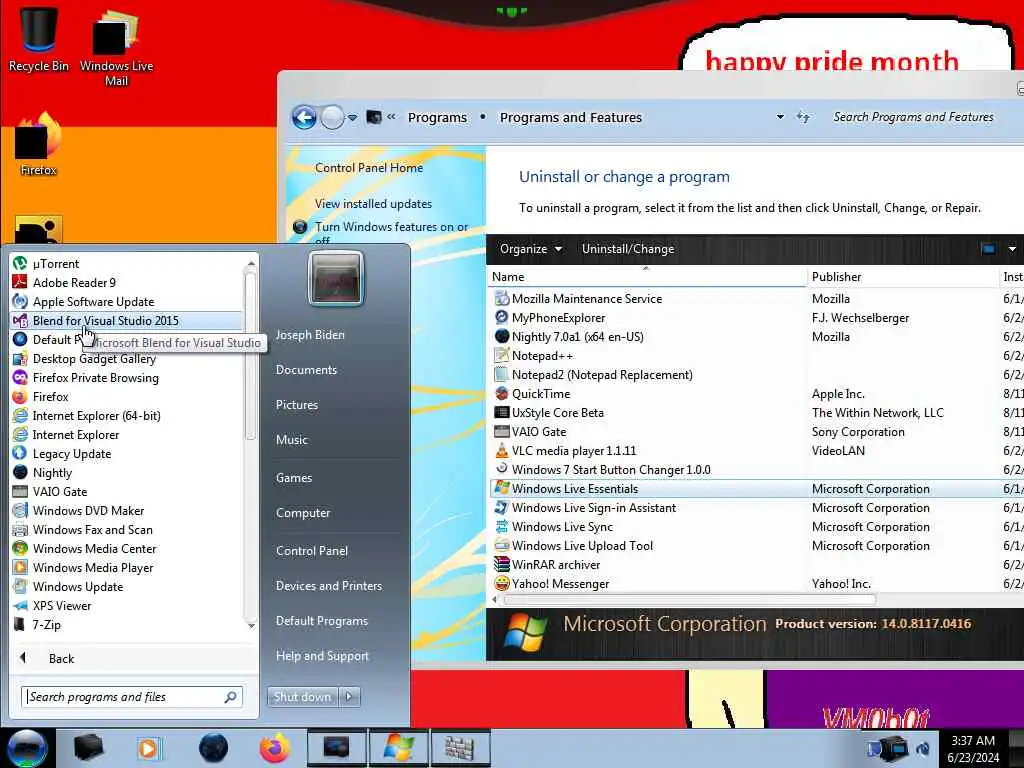Open Help and Support
This screenshot has height=768, width=1024.
322,656
